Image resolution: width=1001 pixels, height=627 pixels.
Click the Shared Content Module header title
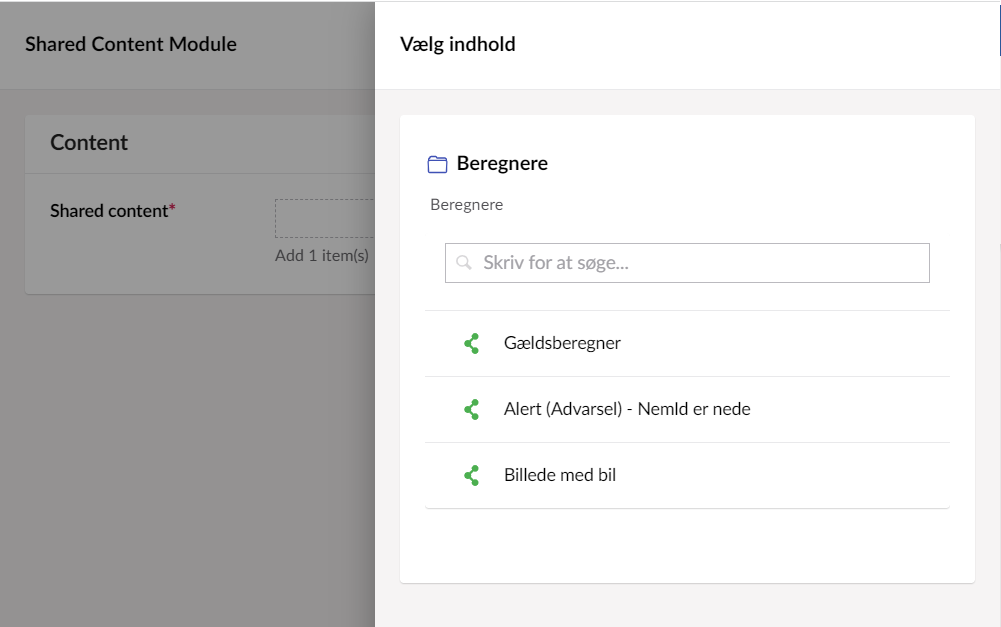131,44
